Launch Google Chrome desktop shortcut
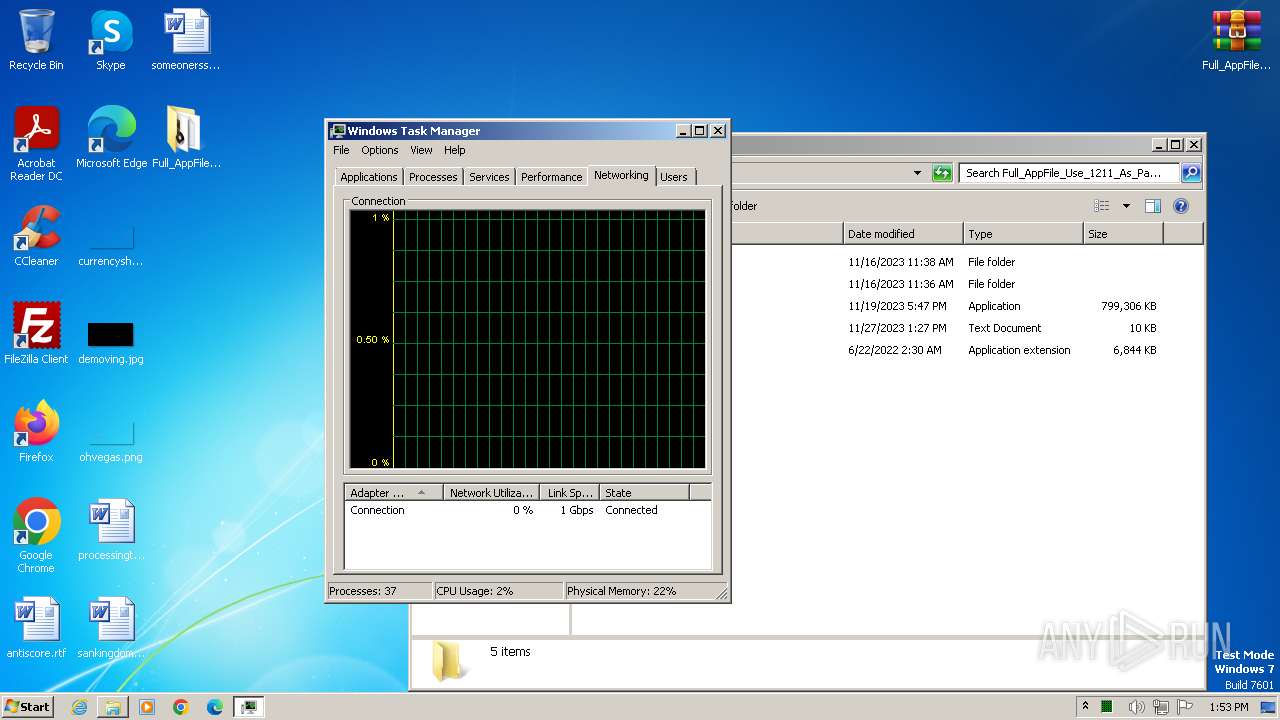Image resolution: width=1280 pixels, height=720 pixels. (36, 535)
